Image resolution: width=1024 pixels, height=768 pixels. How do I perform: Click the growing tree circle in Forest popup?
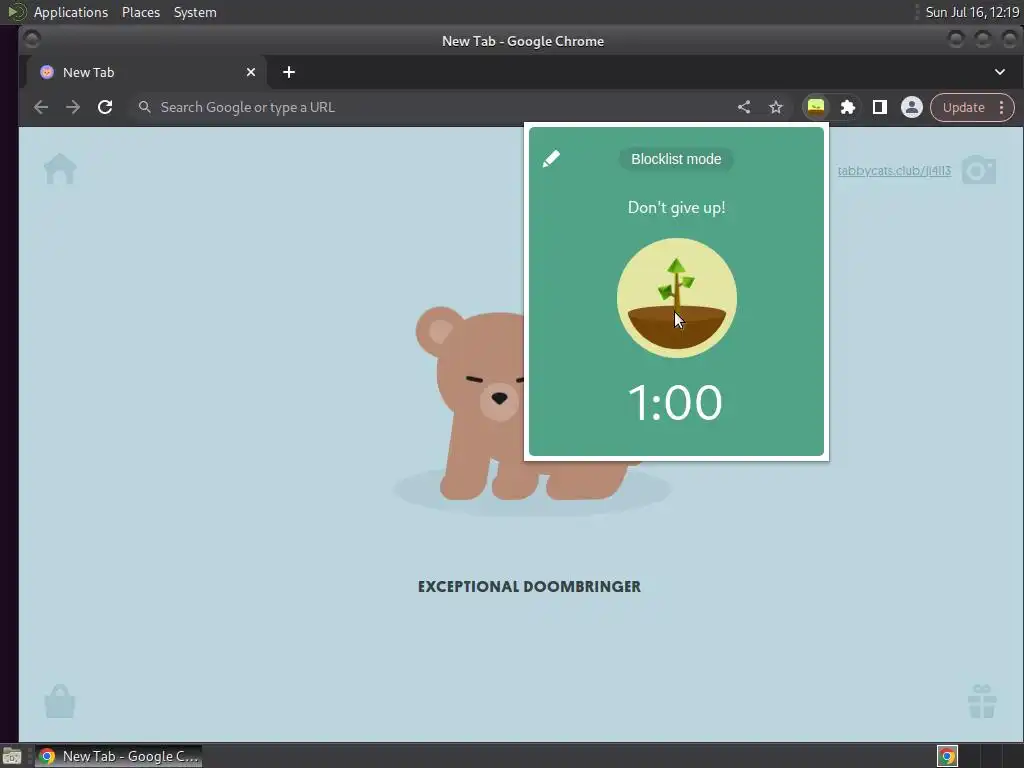[x=677, y=298]
